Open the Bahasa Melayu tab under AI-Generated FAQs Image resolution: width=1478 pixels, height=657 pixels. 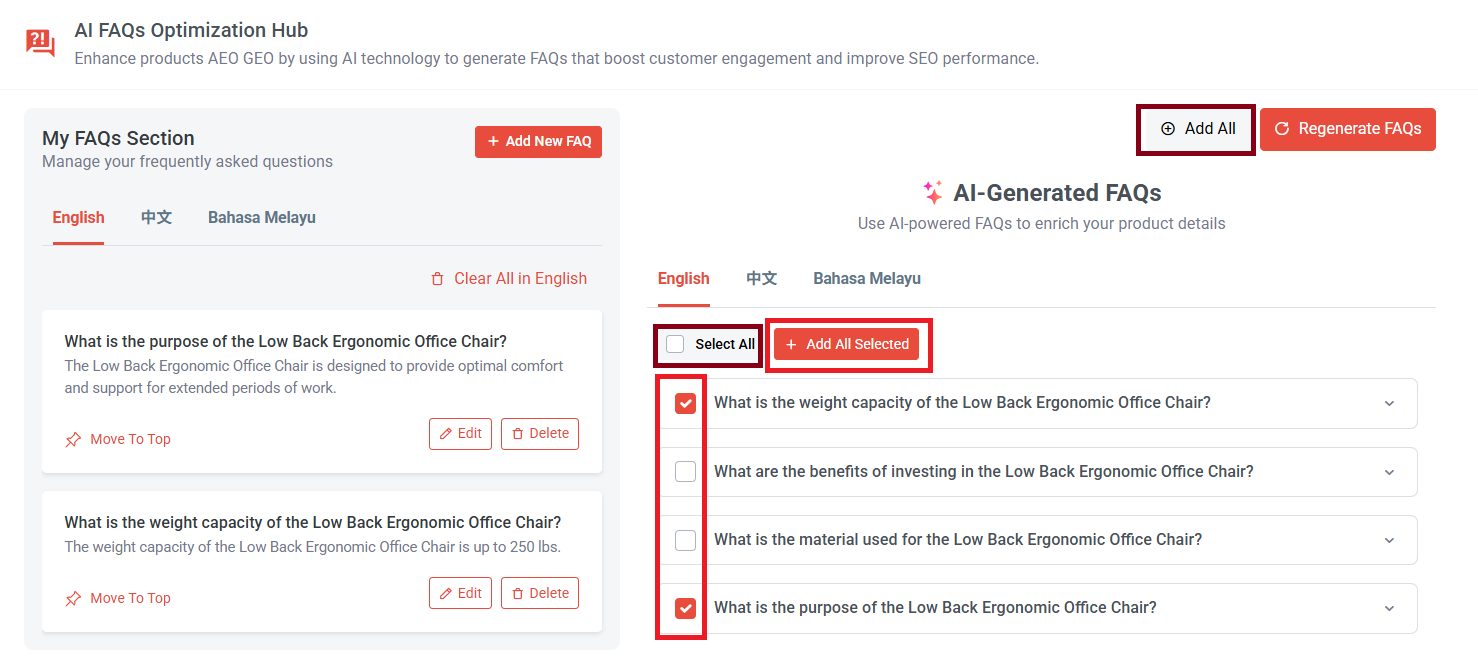[x=866, y=278]
